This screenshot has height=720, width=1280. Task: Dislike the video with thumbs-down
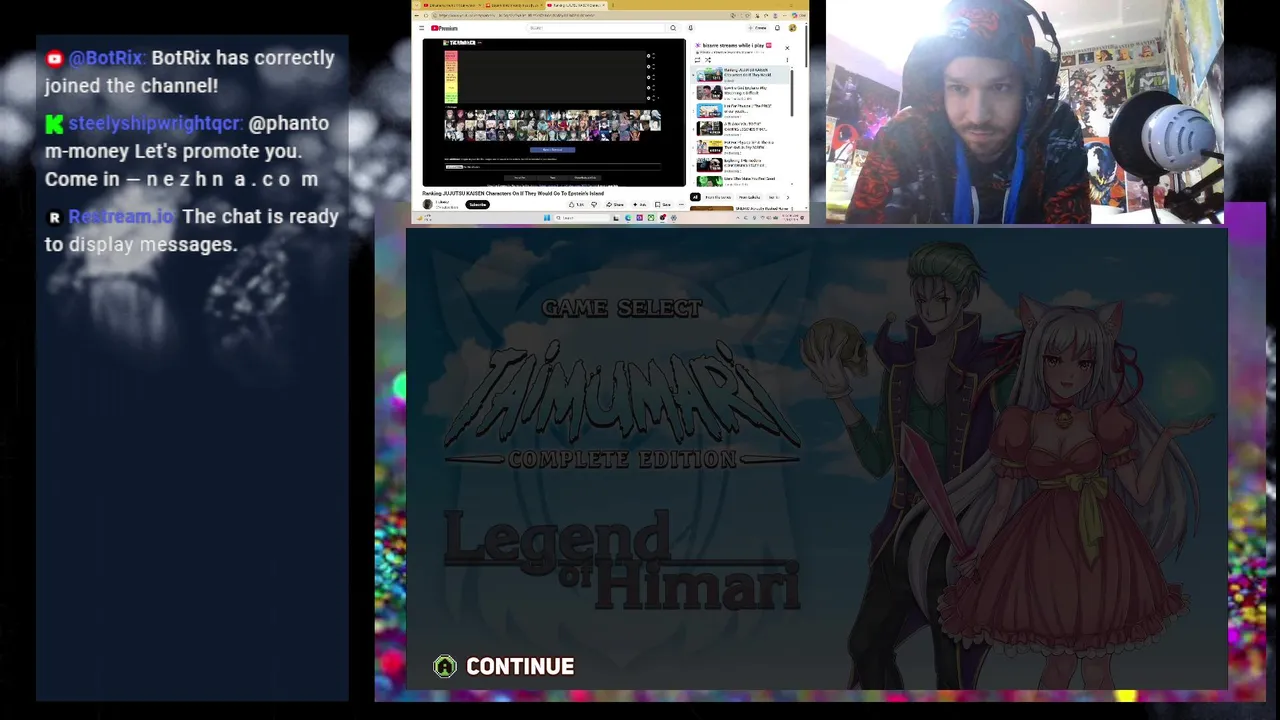click(x=594, y=204)
